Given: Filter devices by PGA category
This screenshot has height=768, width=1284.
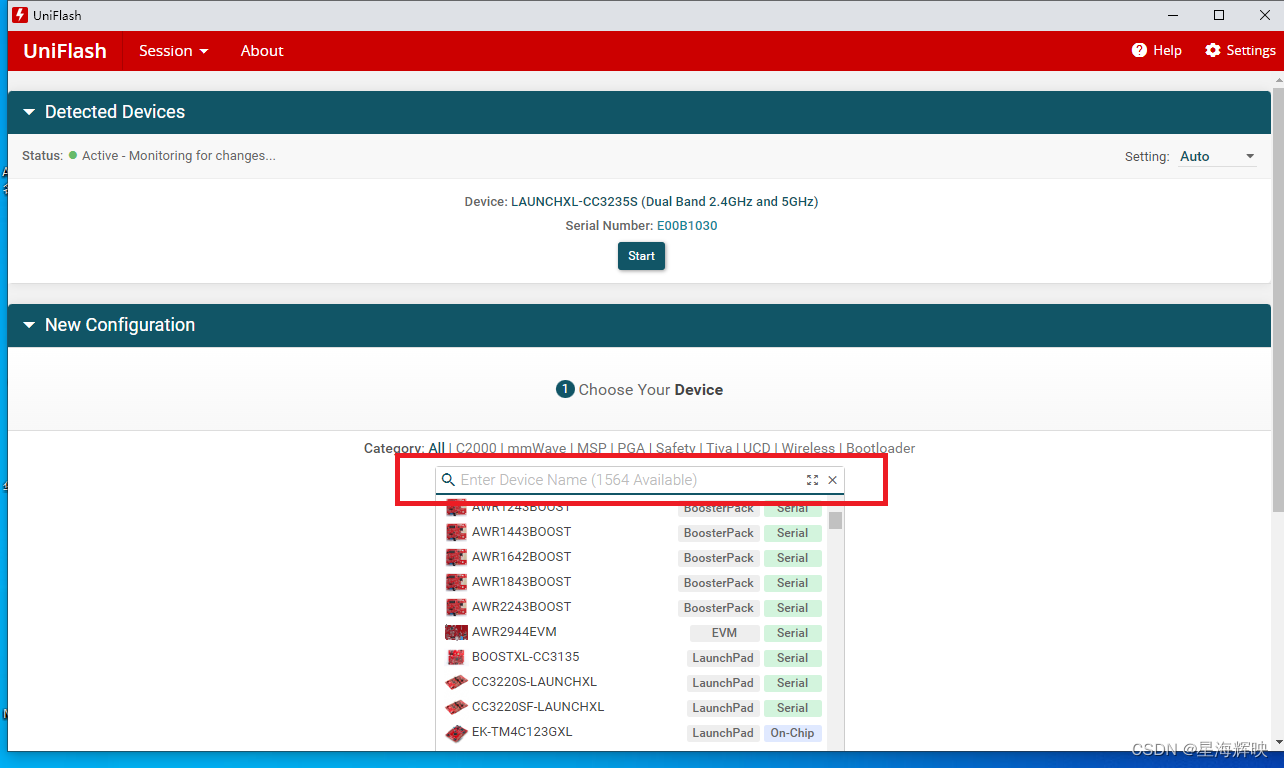Looking at the screenshot, I should click(x=631, y=449).
